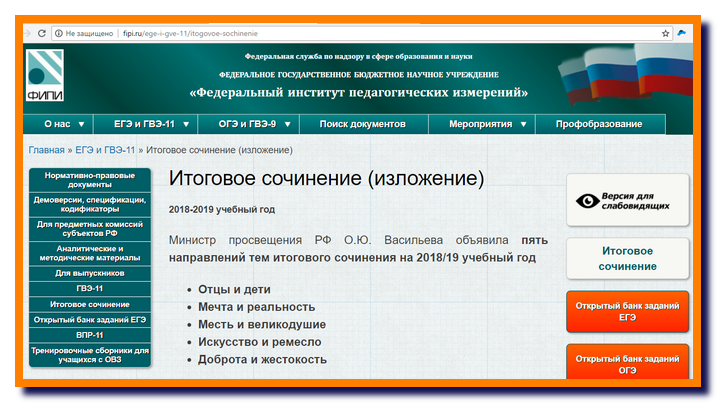Bookmark this page with the star icon
Image resolution: width=717 pixels, height=403 pixels.
(x=665, y=33)
